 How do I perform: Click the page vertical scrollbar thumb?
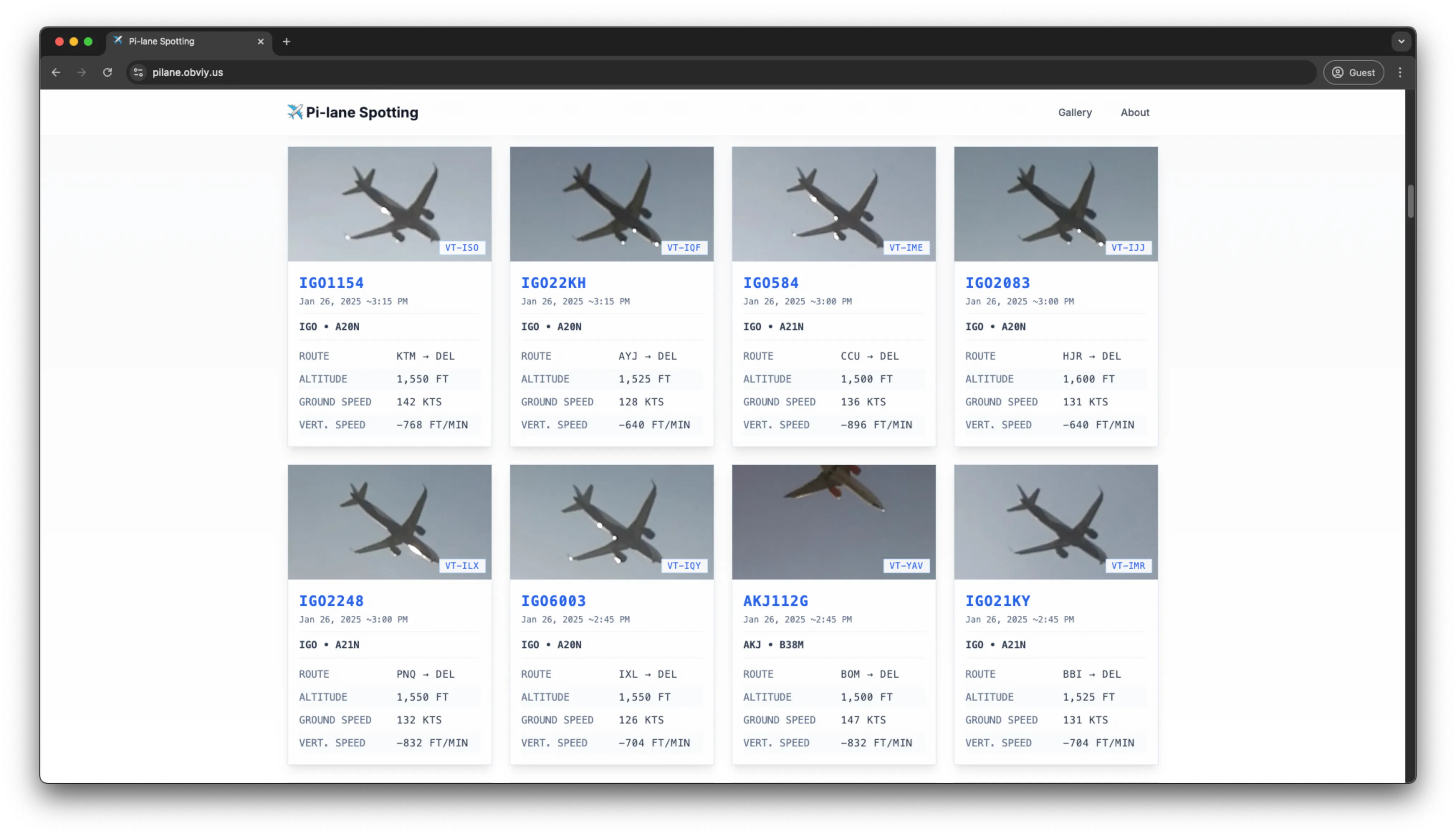point(1410,201)
